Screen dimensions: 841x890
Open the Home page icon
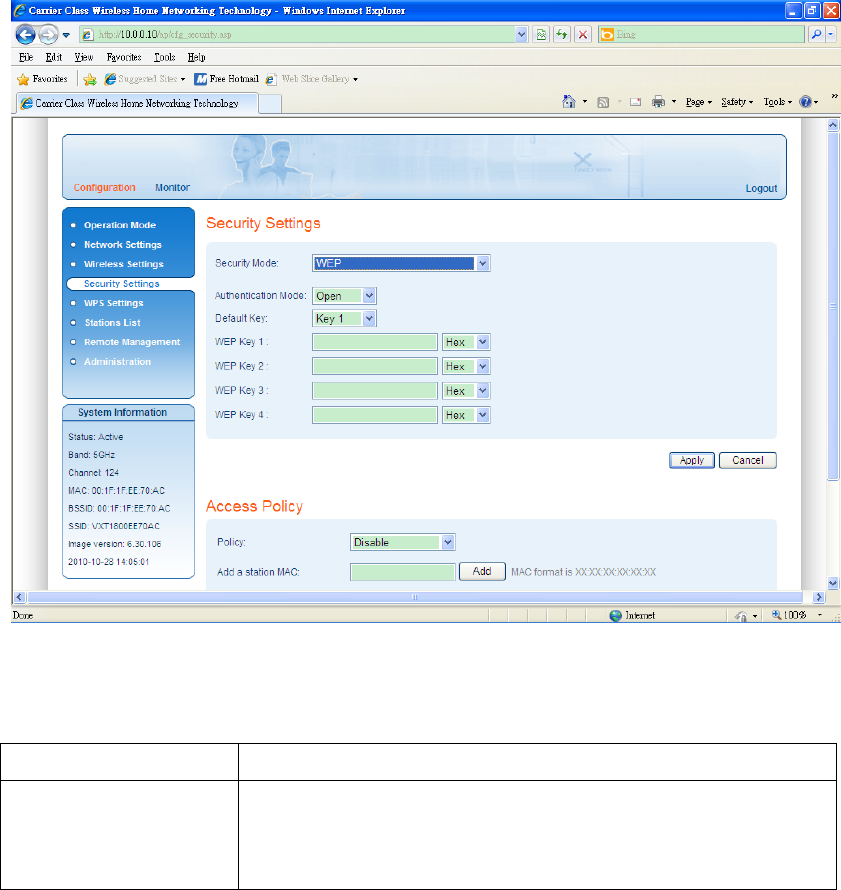tap(569, 102)
